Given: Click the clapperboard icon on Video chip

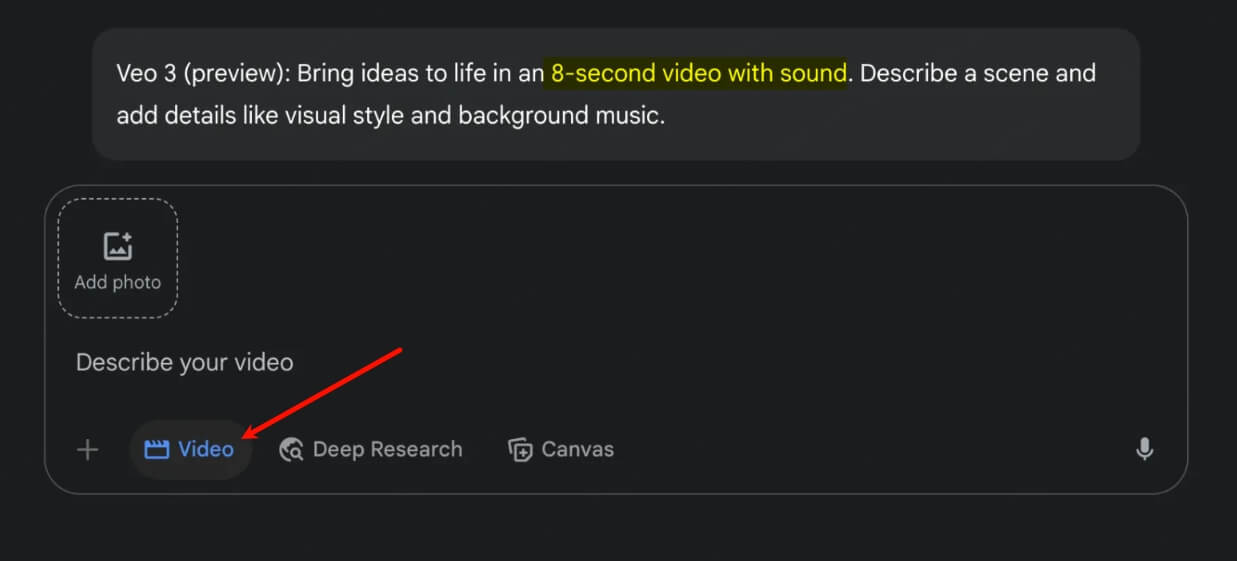Looking at the screenshot, I should pos(156,450).
